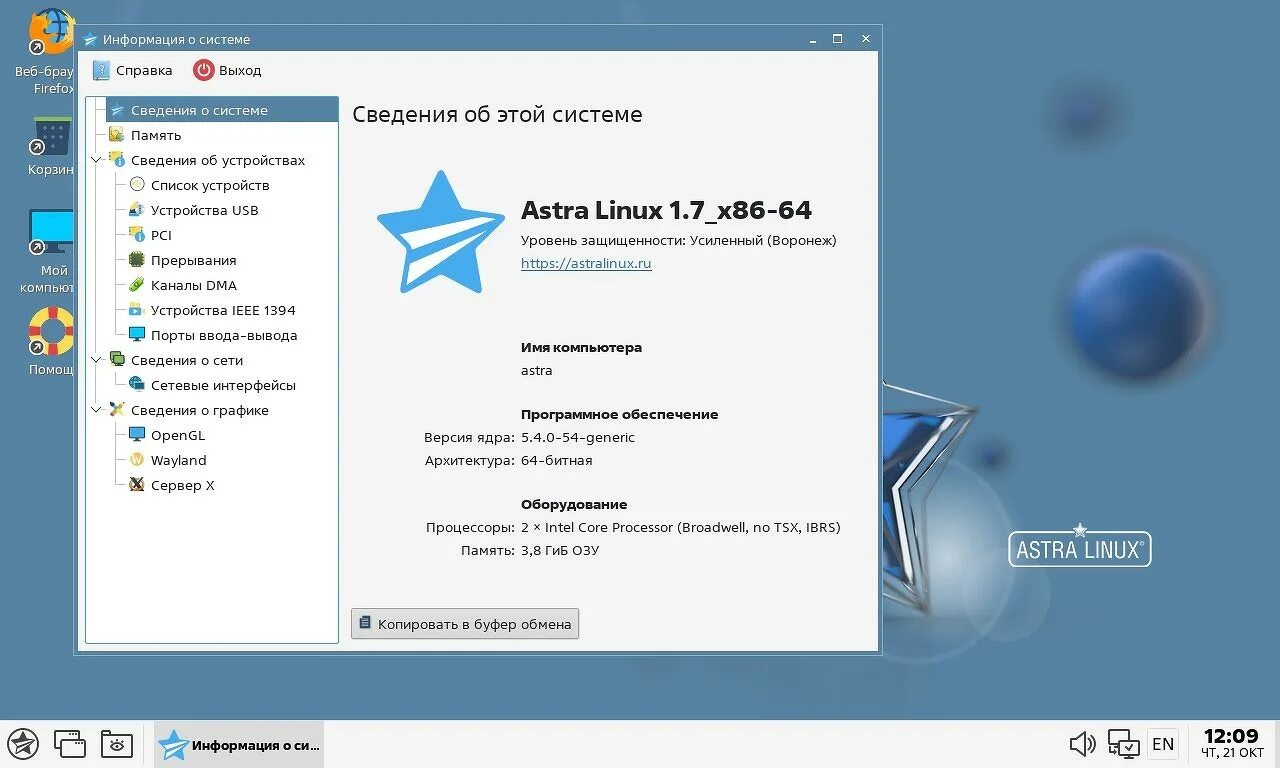Click the Память tree icon
The width and height of the screenshot is (1280, 768).
tap(117, 135)
